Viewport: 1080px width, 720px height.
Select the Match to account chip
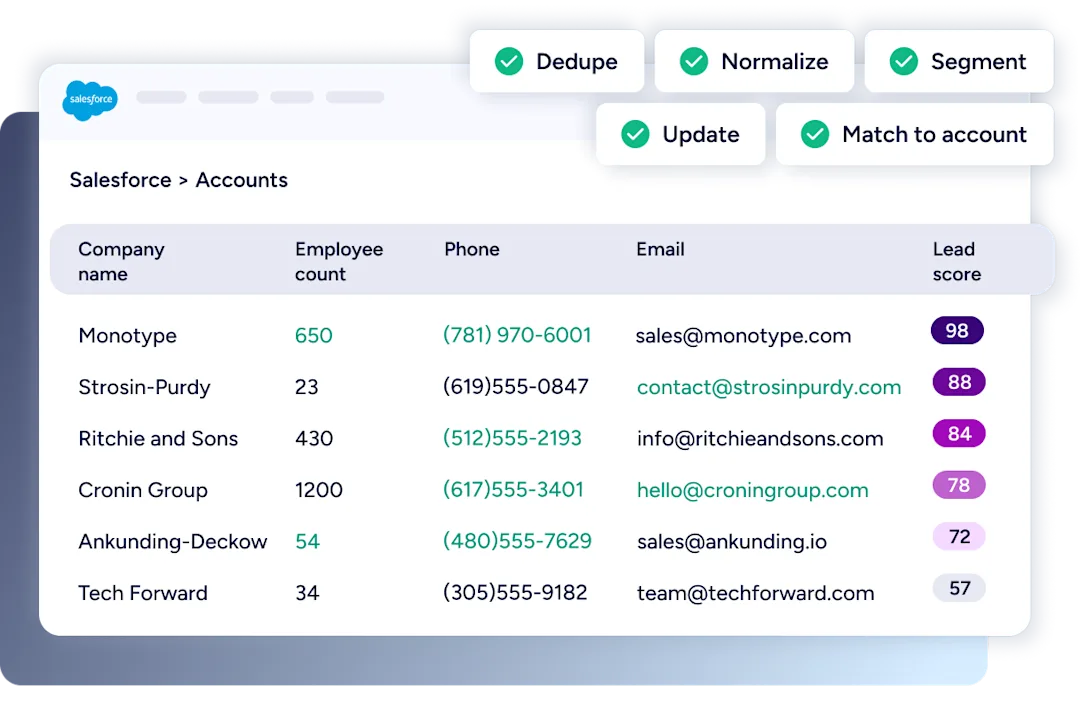[x=915, y=134]
